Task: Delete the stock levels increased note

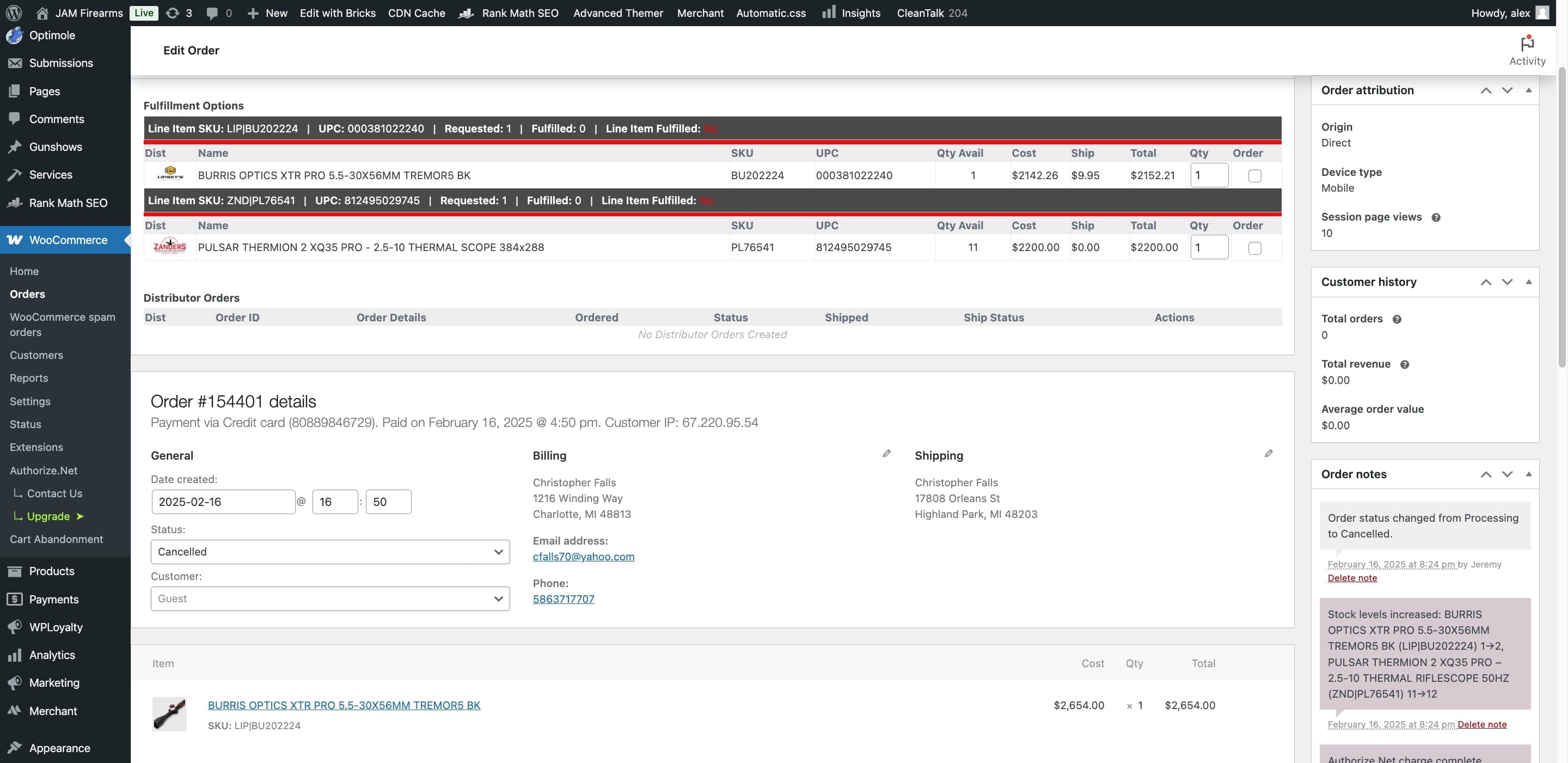Action: tap(1481, 725)
